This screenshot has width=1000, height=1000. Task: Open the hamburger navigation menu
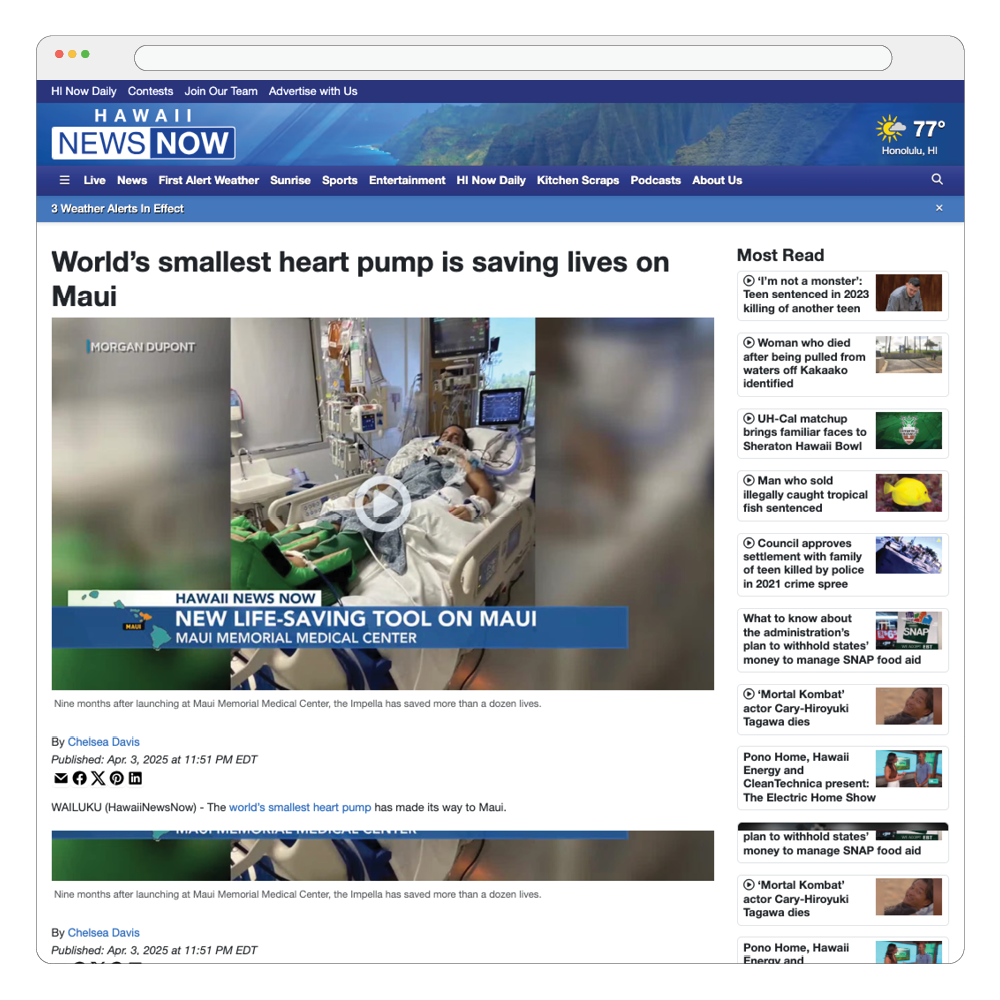(x=64, y=180)
